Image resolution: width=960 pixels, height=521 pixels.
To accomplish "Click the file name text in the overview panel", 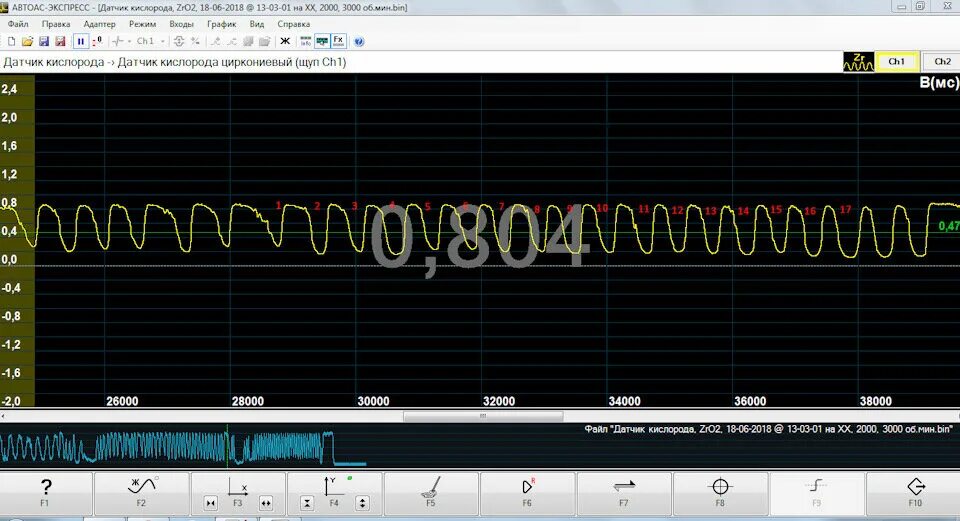I will pyautogui.click(x=768, y=429).
